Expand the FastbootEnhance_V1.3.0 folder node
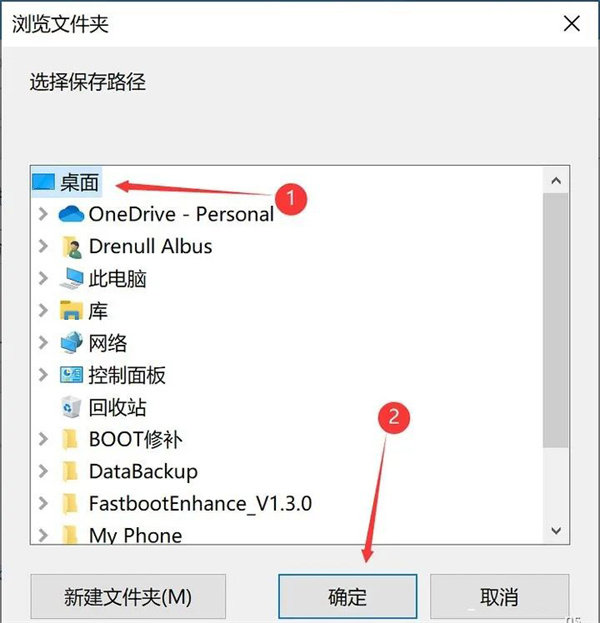This screenshot has width=600, height=623. coord(42,503)
